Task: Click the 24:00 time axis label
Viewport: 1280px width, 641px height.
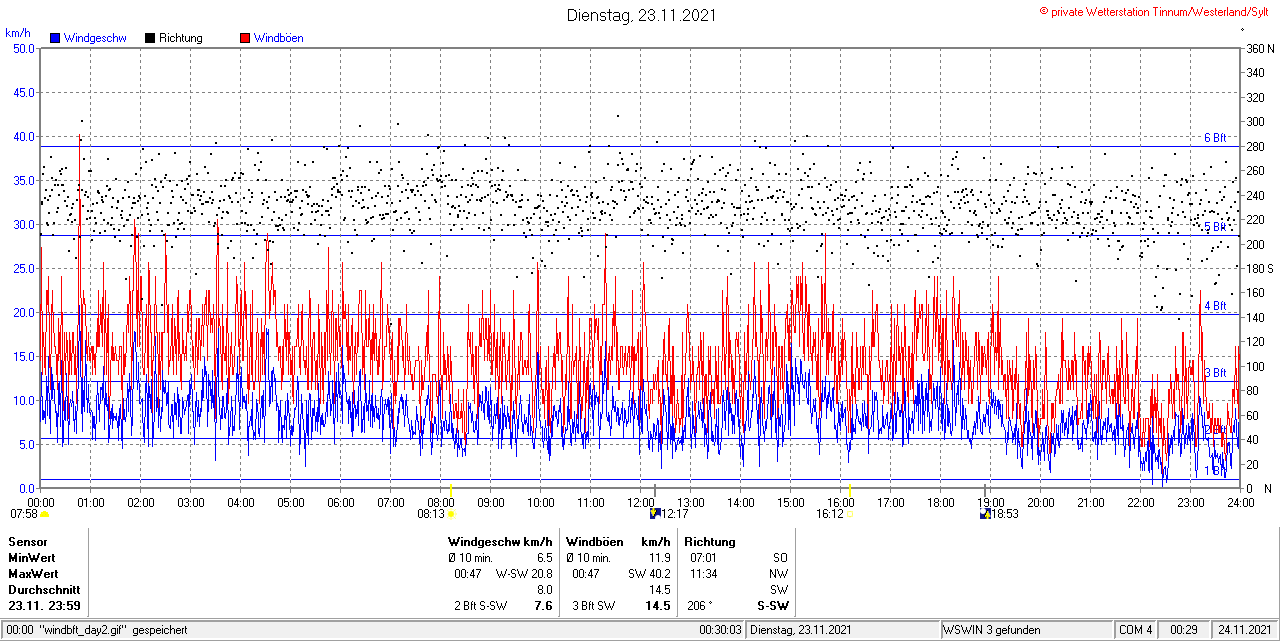Action: click(x=1240, y=502)
